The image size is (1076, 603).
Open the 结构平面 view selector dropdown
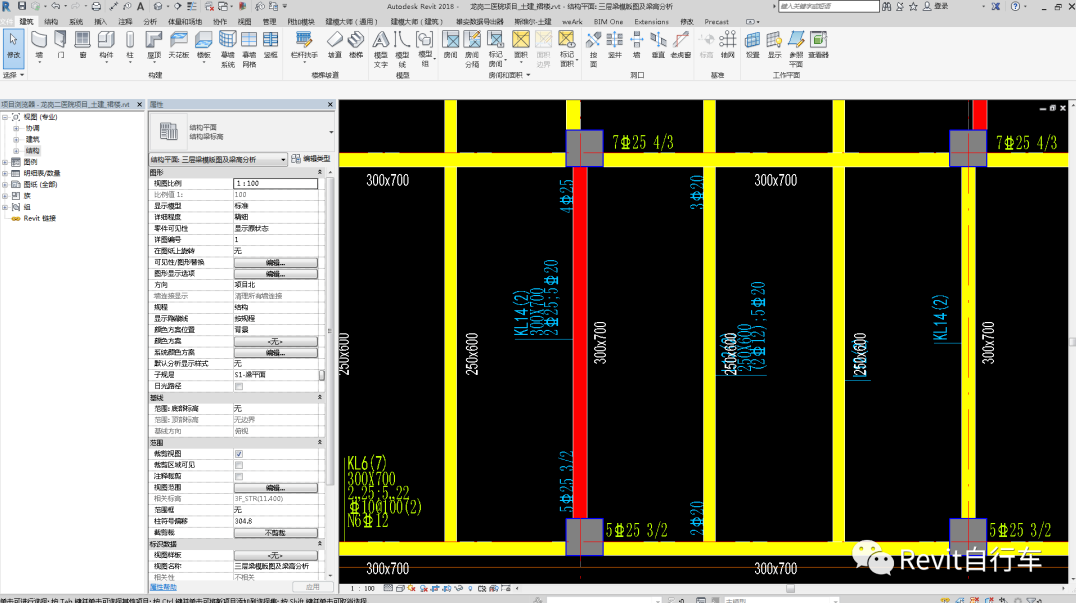pyautogui.click(x=283, y=159)
